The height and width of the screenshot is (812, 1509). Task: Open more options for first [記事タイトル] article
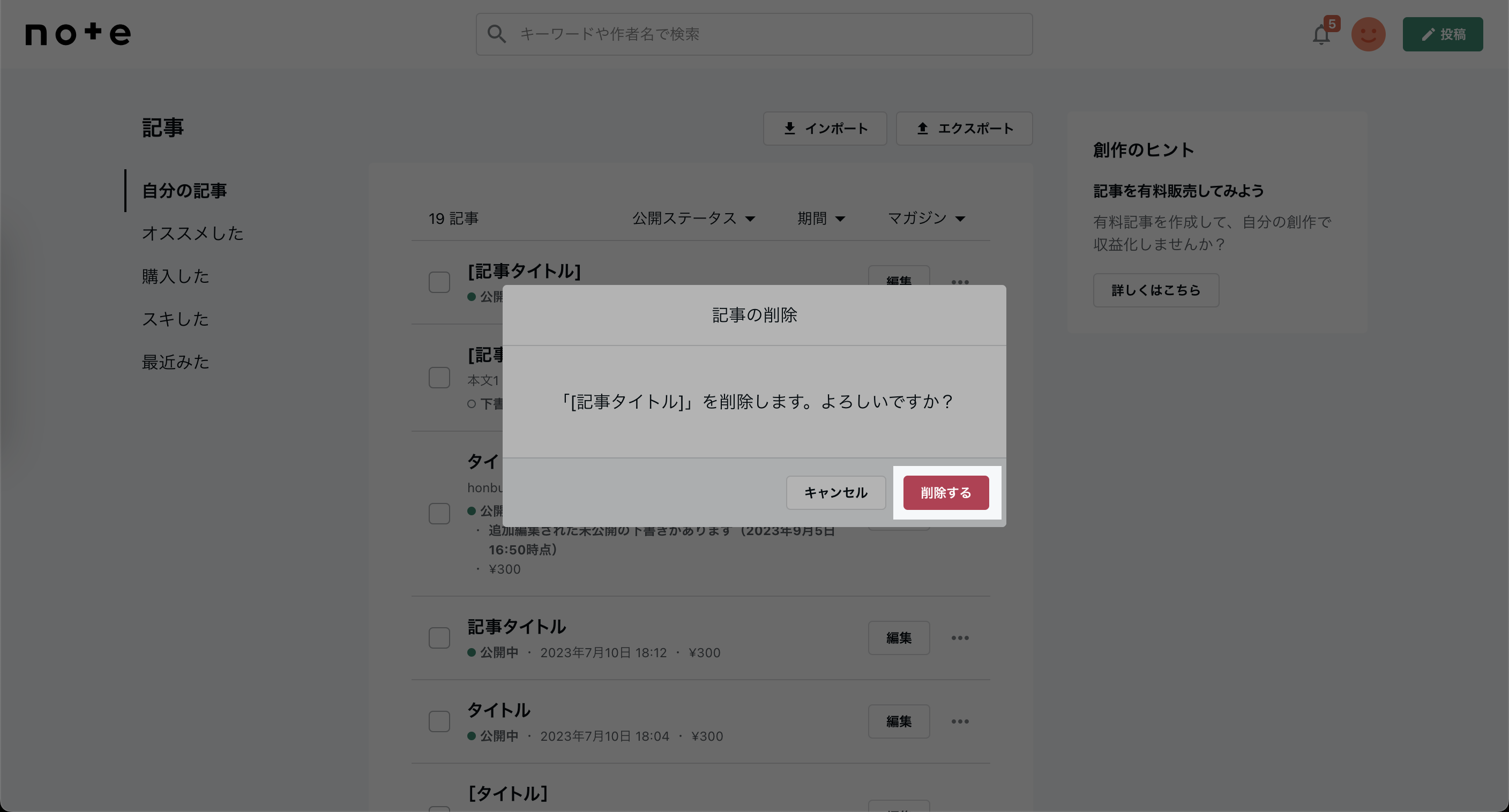(960, 281)
